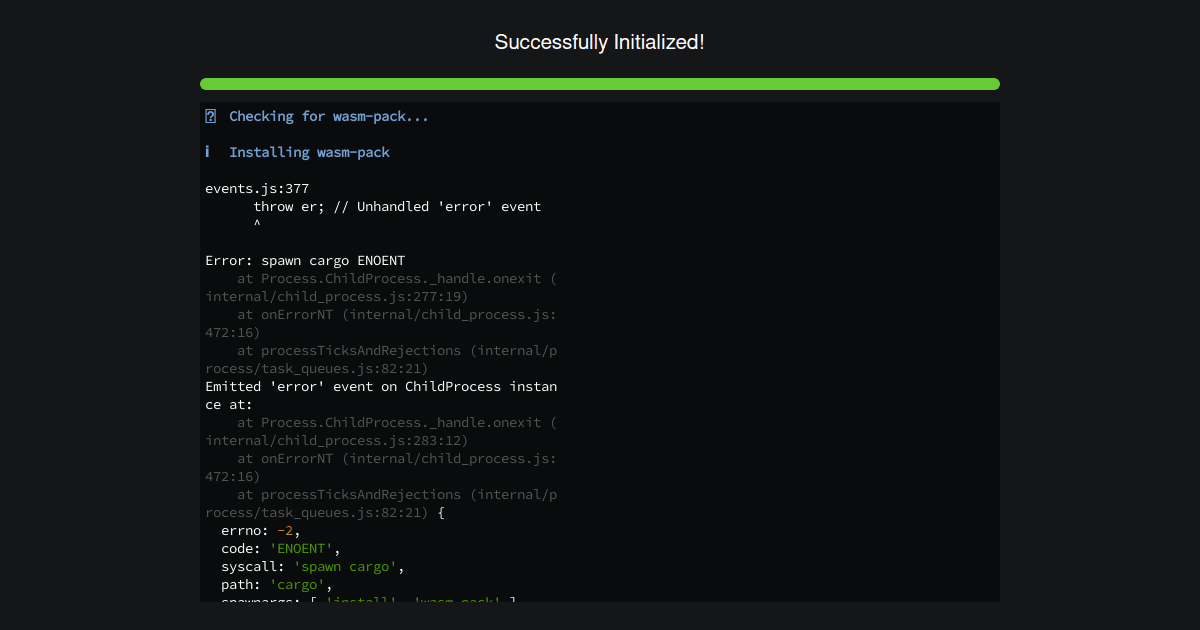
Task: Click the green 'ENOENT' code string
Action: (298, 548)
